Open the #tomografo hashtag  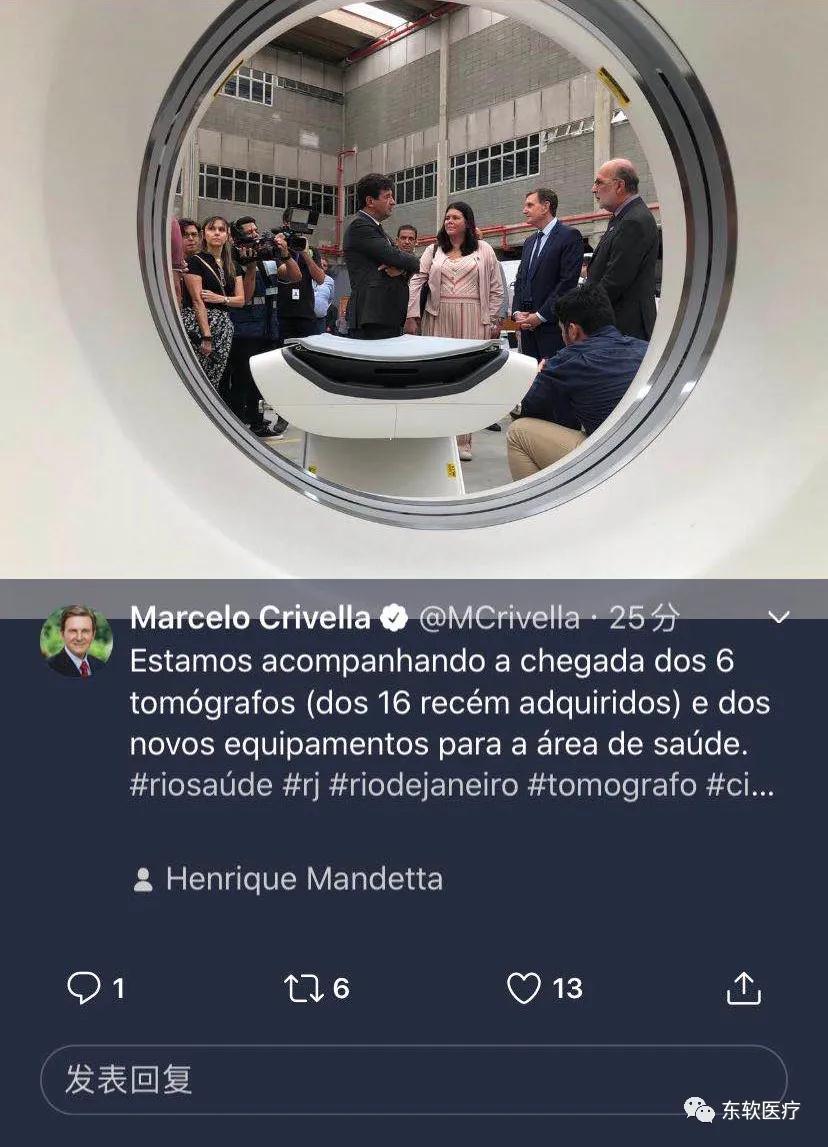(612, 786)
